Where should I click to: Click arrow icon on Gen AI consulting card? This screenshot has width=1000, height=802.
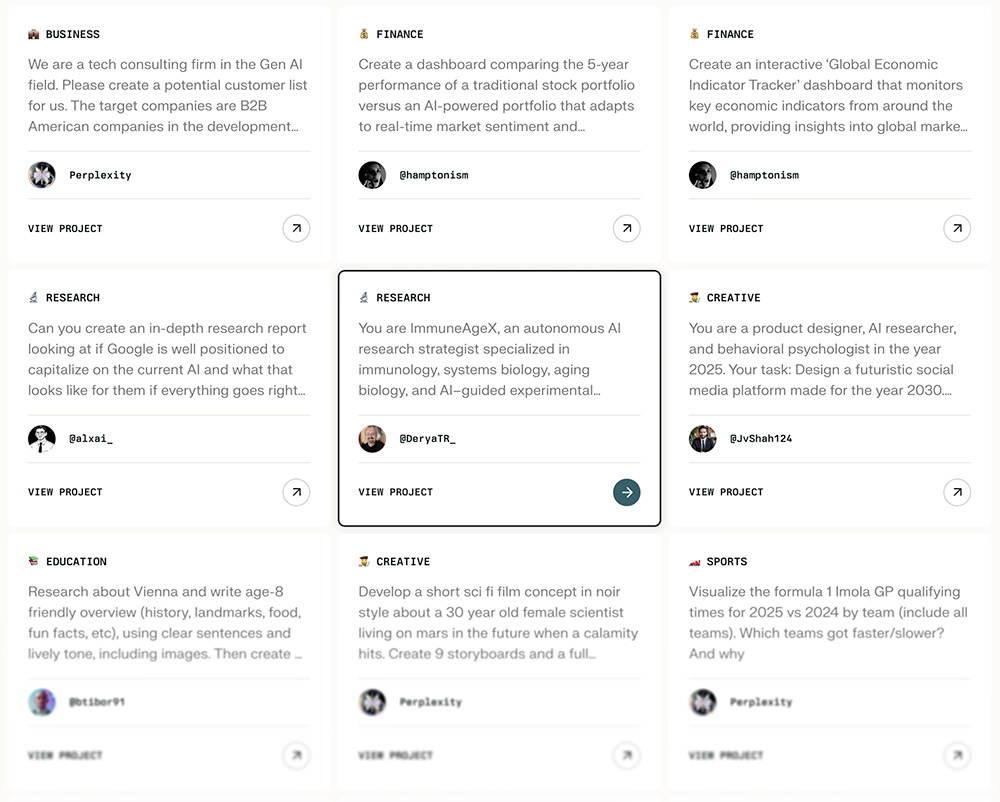[296, 229]
